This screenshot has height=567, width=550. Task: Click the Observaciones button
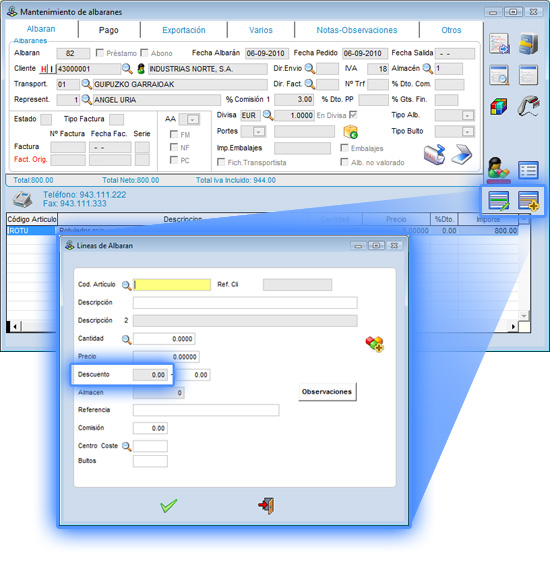(327, 392)
